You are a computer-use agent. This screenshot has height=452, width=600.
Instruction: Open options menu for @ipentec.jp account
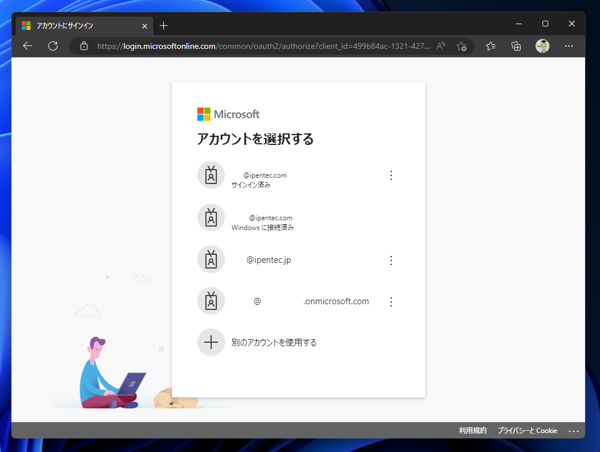(391, 260)
